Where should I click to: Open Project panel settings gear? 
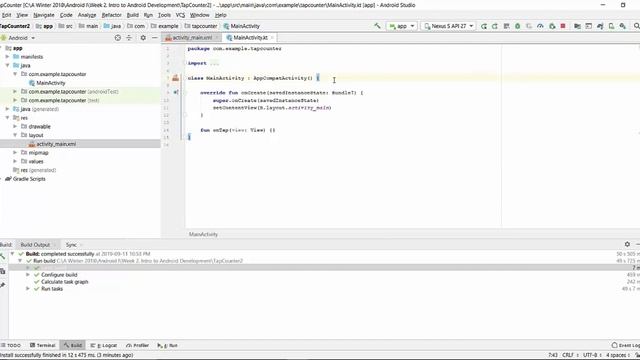click(143, 38)
